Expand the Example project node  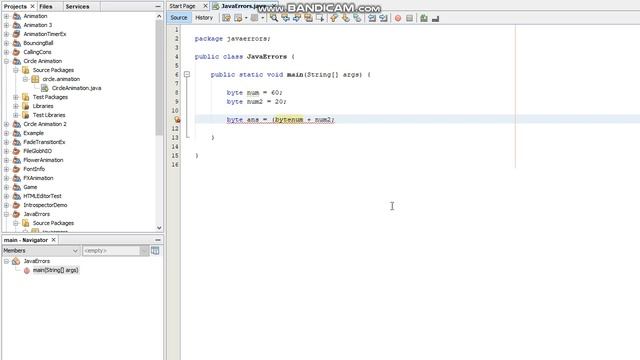point(6,133)
